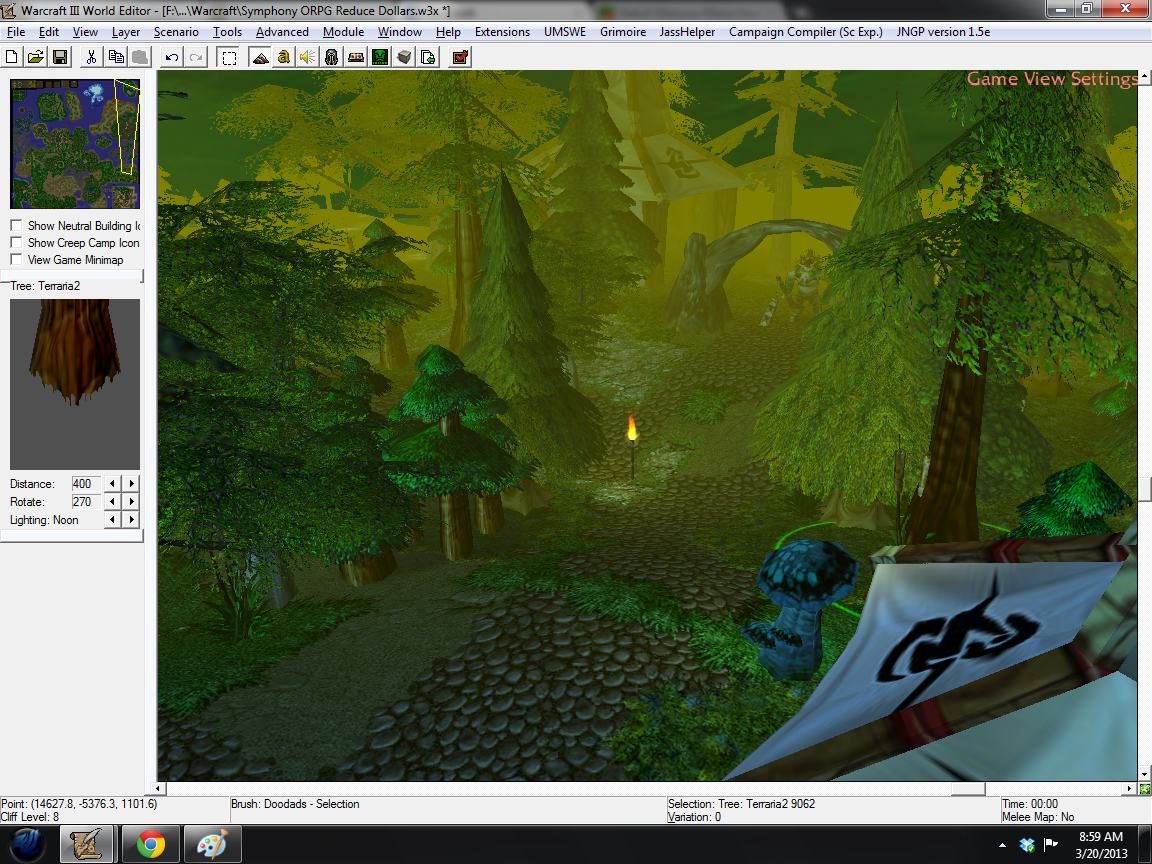Click the green icon at the viewport's bottom-right corner
The height and width of the screenshot is (864, 1152).
(x=1145, y=789)
